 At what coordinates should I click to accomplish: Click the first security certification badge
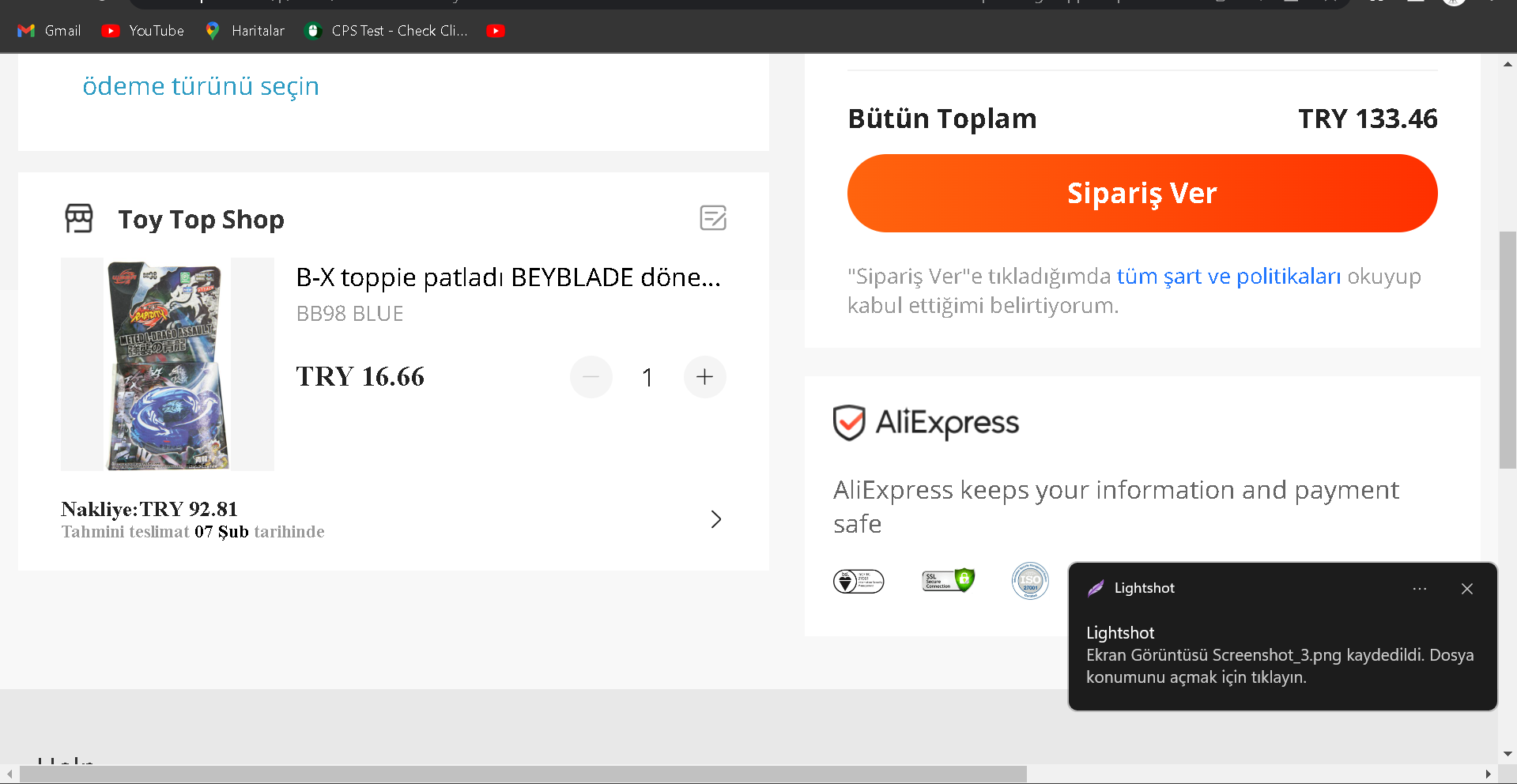click(x=859, y=581)
